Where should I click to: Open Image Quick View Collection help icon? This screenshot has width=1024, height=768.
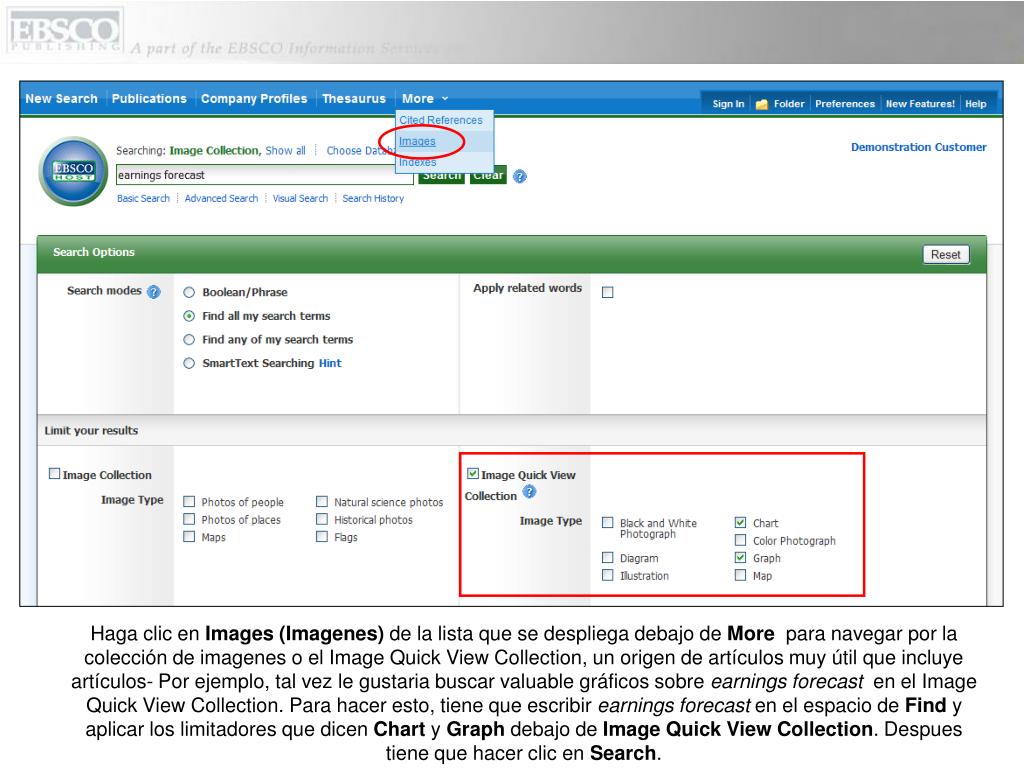[x=529, y=492]
